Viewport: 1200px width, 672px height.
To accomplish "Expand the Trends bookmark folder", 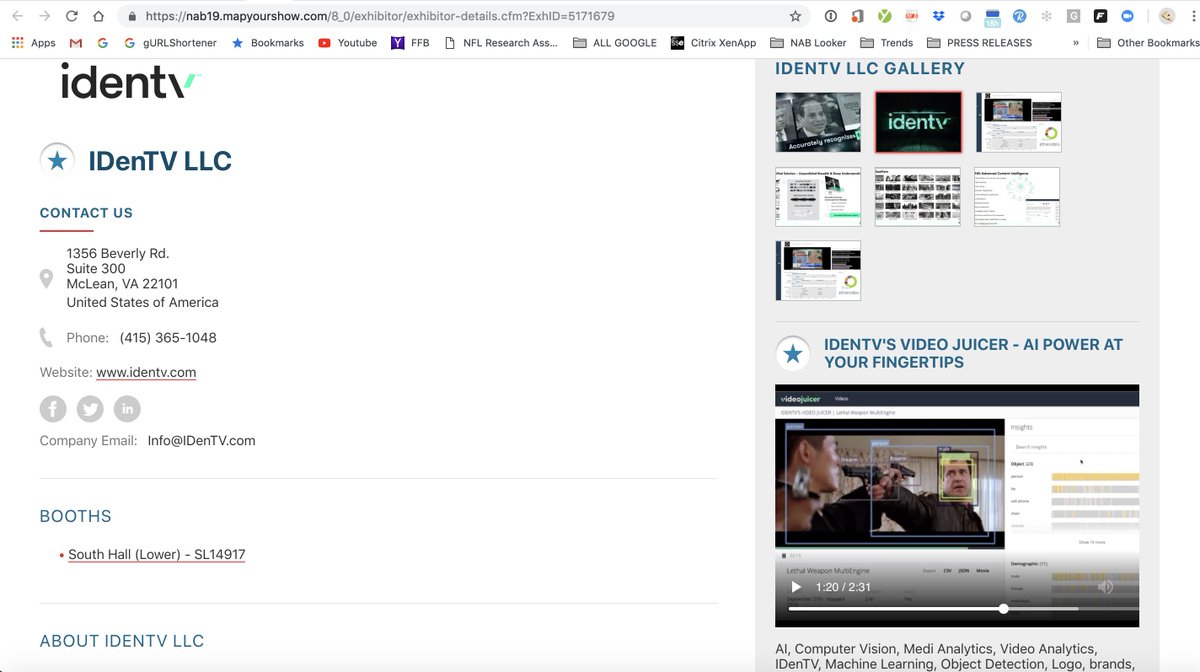I will [886, 43].
